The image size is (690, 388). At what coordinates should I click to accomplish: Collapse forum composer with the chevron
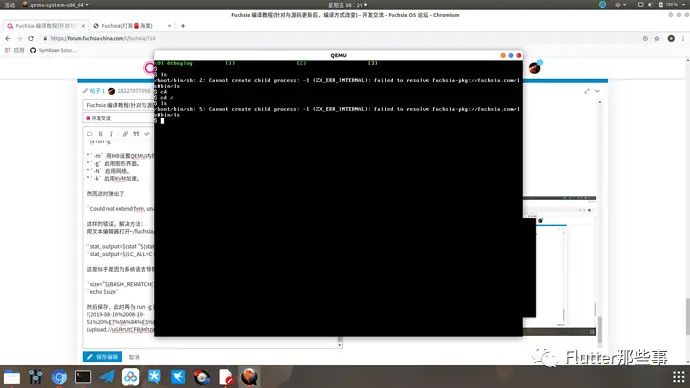[597, 91]
